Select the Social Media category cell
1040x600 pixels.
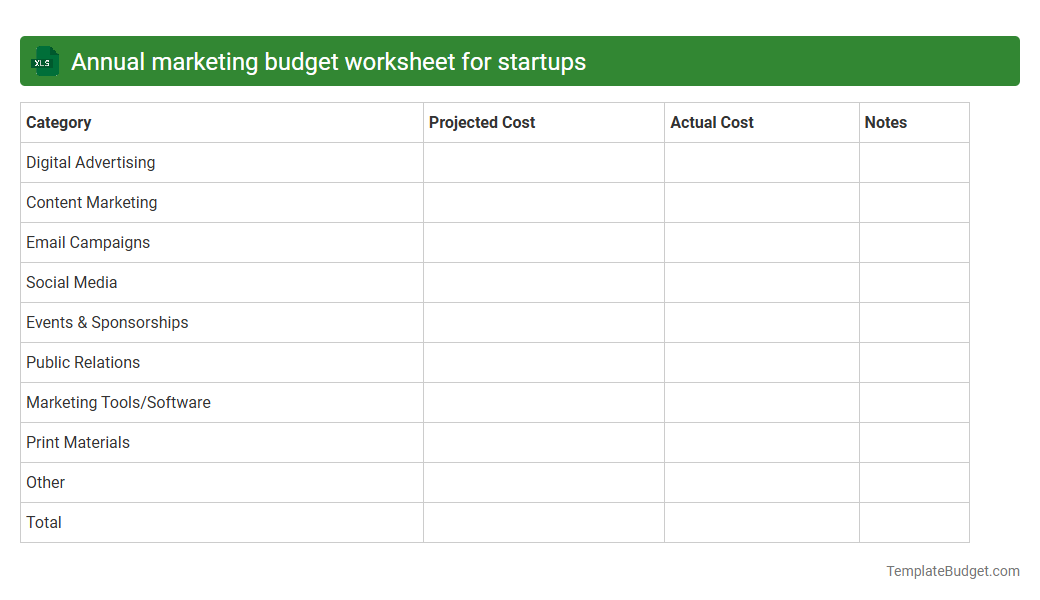pyautogui.click(x=71, y=282)
